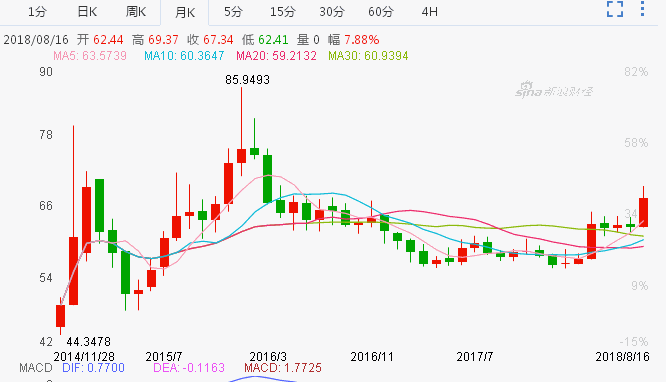Select the 周K weekly chart tab
Viewport: 666px width, 382px height.
point(136,12)
